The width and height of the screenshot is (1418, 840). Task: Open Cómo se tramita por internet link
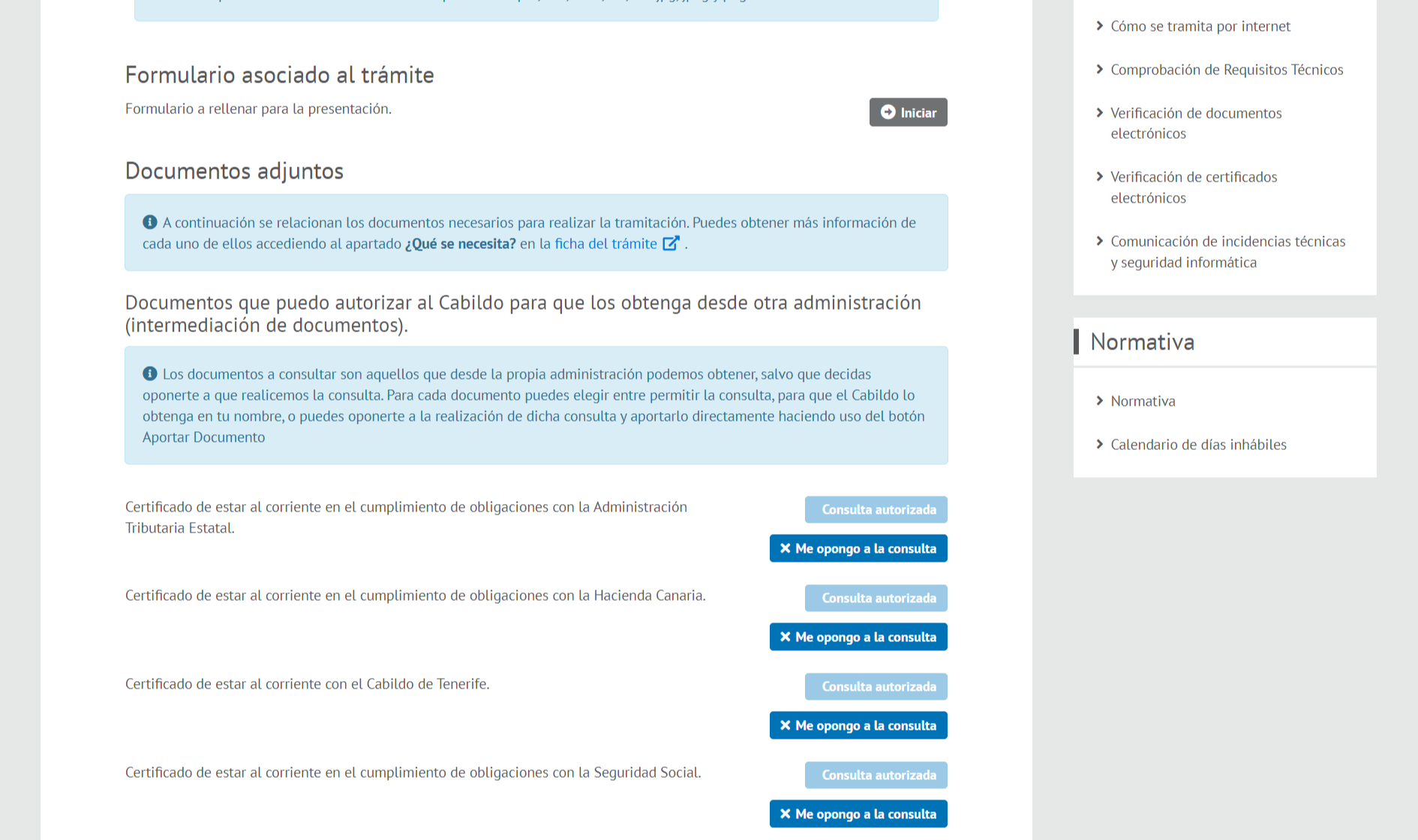point(1200,26)
